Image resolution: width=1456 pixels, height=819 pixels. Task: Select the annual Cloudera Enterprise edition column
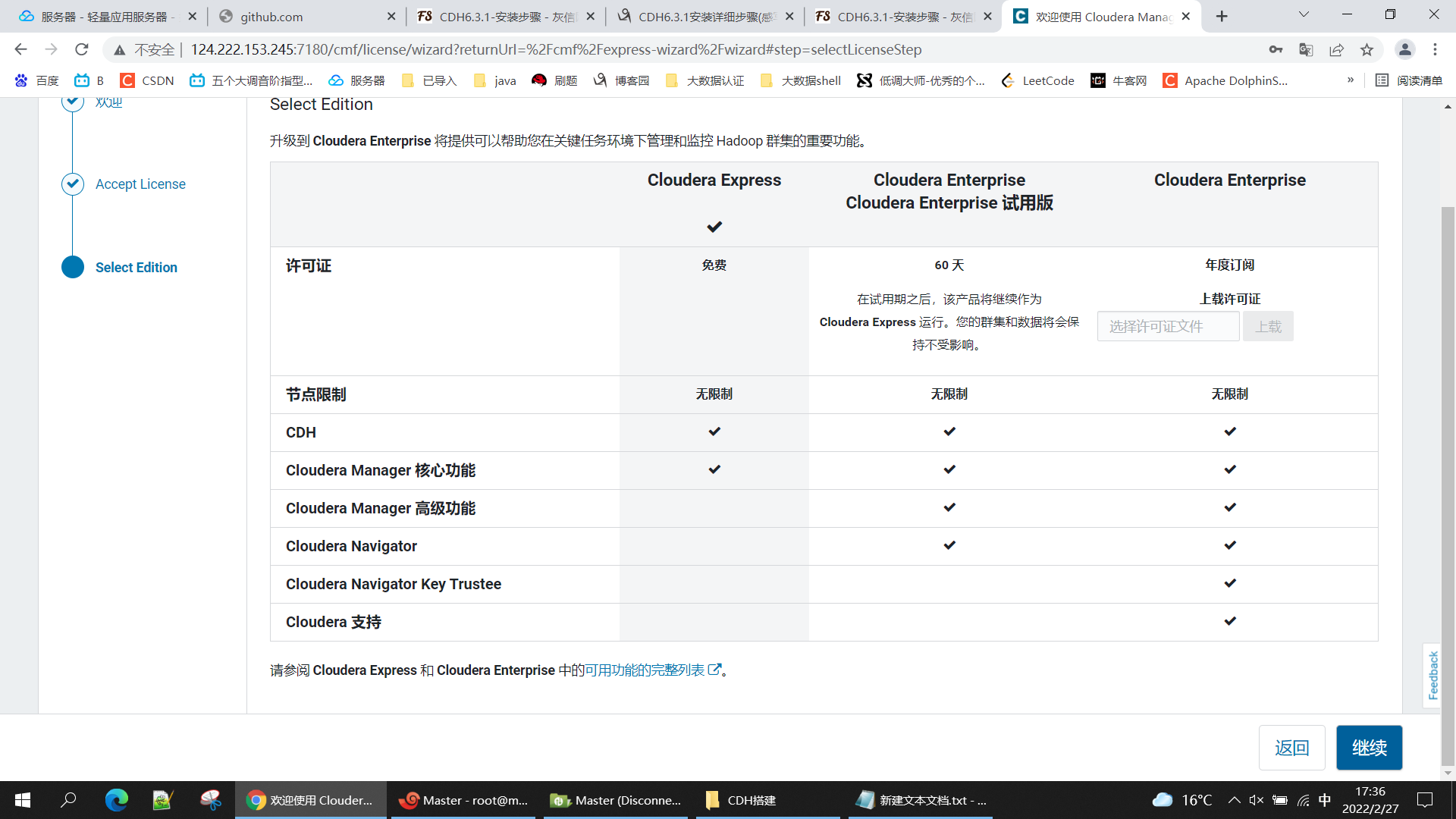1229,180
